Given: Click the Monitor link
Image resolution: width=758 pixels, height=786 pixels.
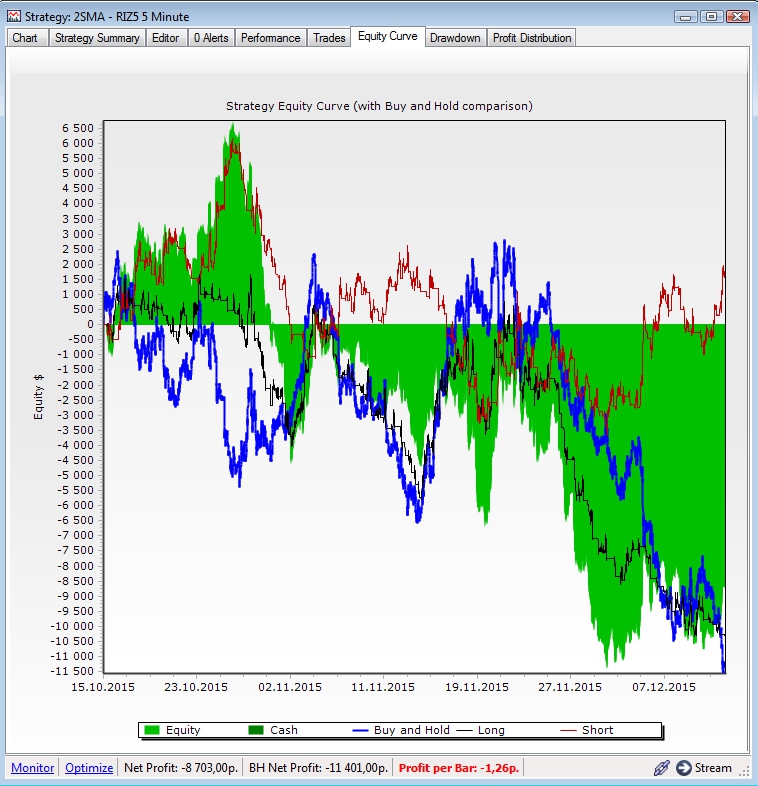Looking at the screenshot, I should [x=33, y=767].
